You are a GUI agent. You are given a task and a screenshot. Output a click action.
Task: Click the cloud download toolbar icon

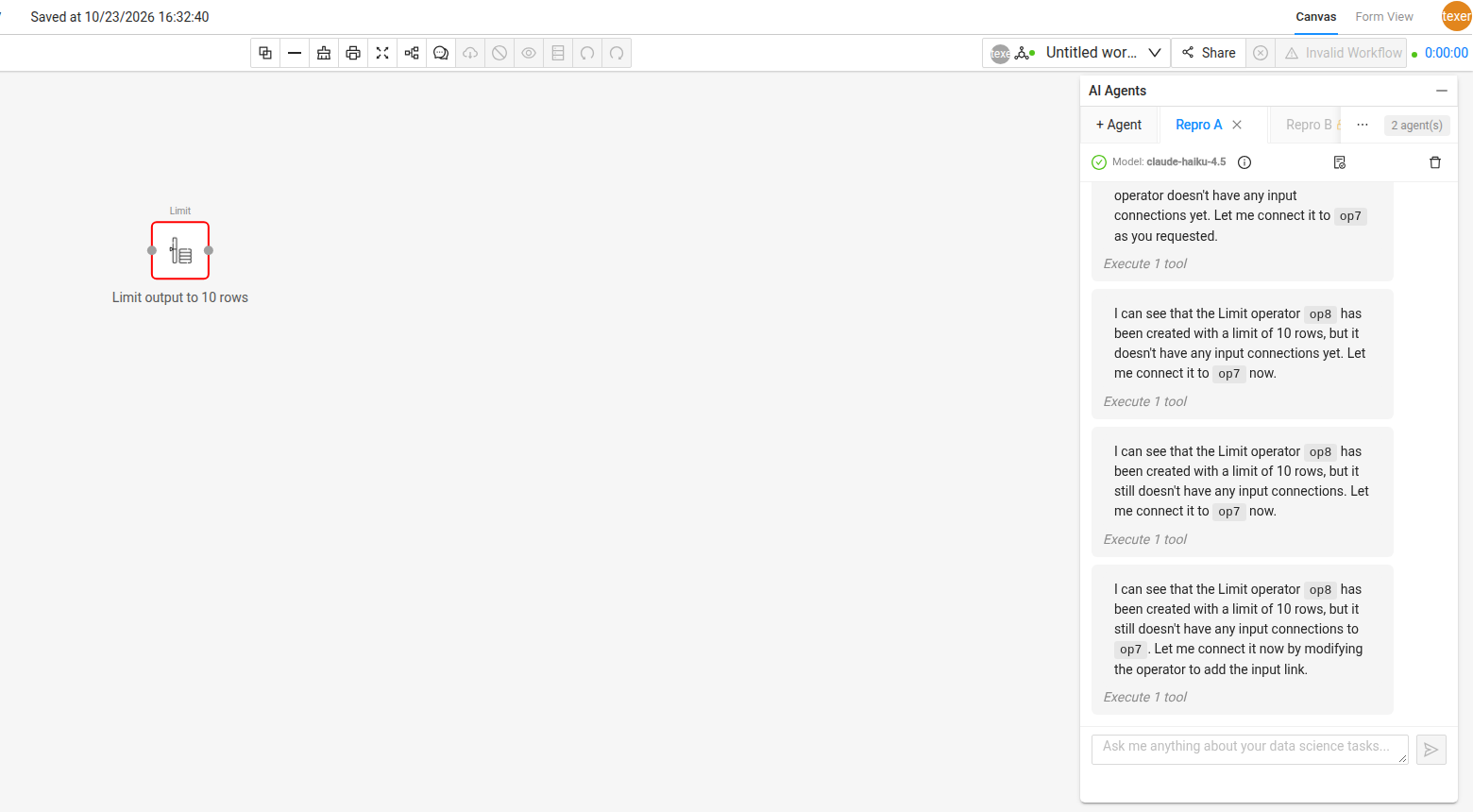[x=470, y=53]
